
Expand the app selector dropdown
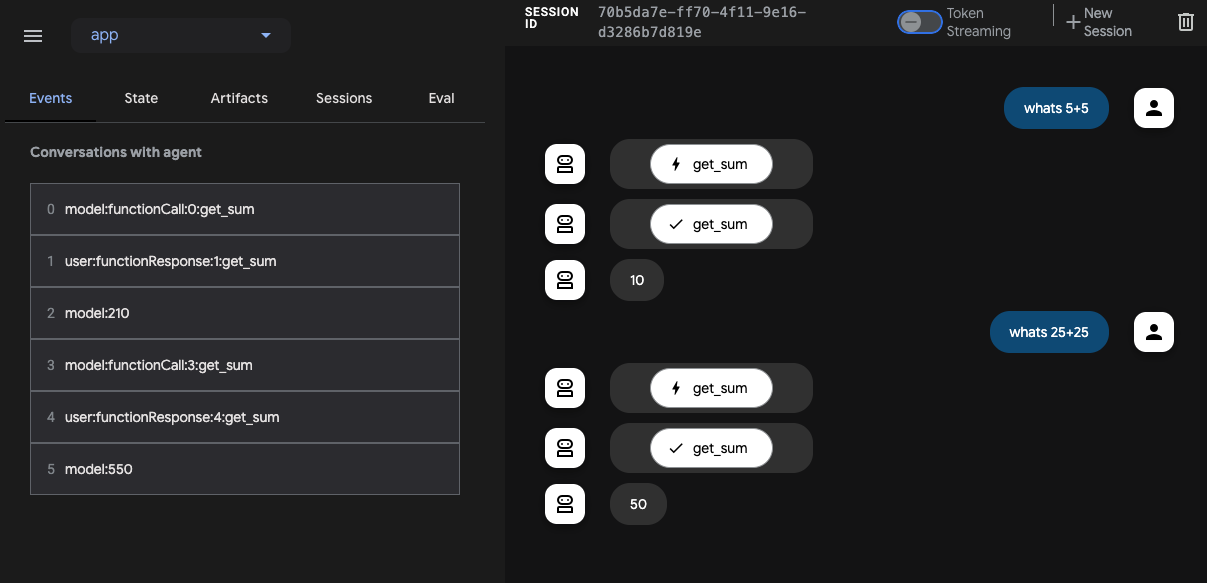click(x=181, y=35)
